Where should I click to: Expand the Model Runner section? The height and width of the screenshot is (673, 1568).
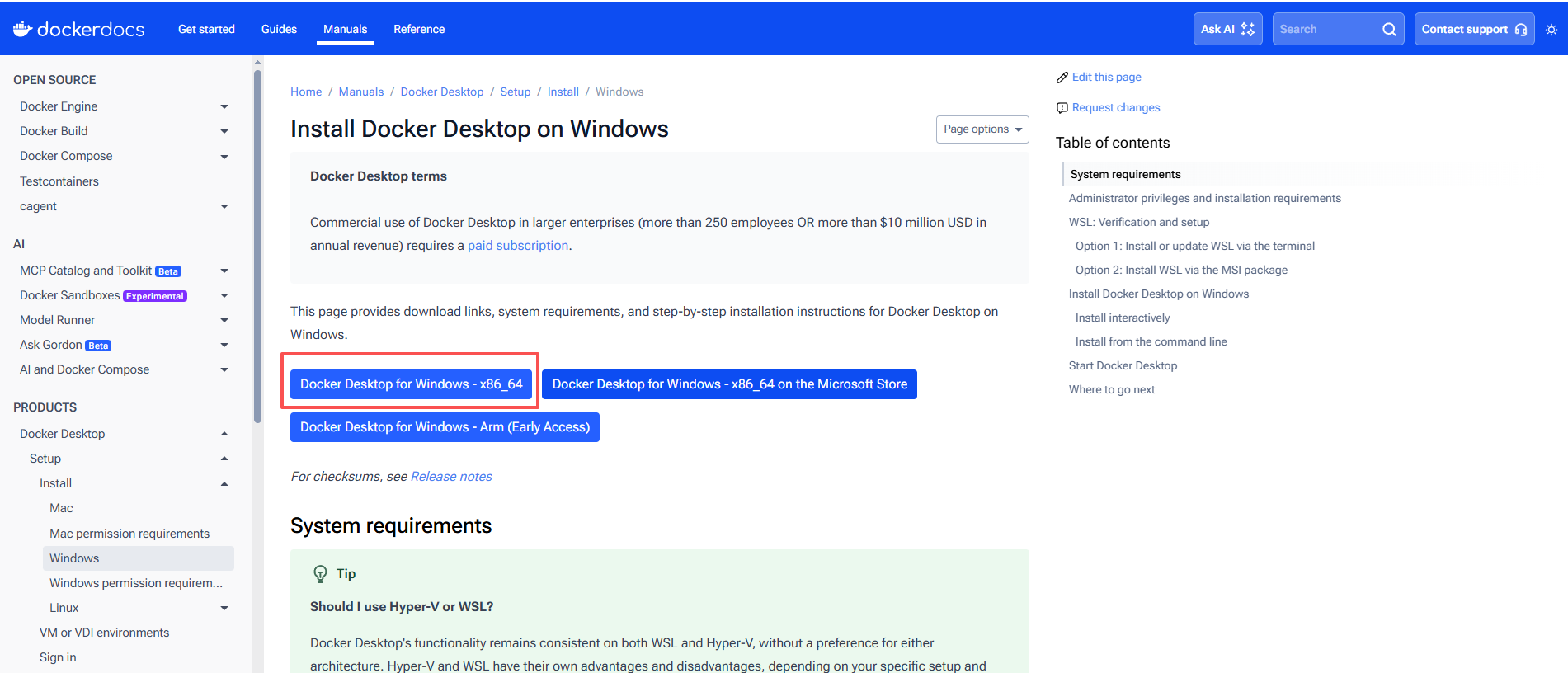coord(224,320)
